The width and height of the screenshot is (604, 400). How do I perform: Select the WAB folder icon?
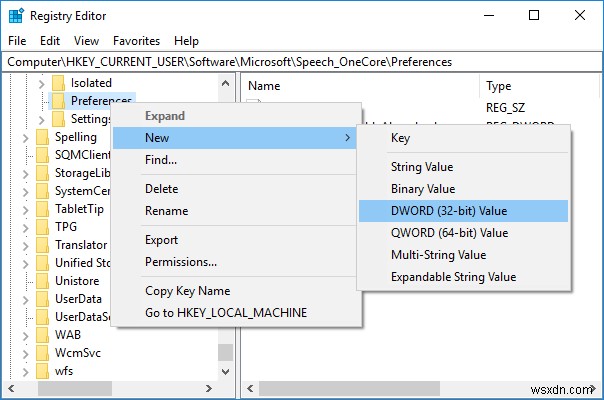43,335
